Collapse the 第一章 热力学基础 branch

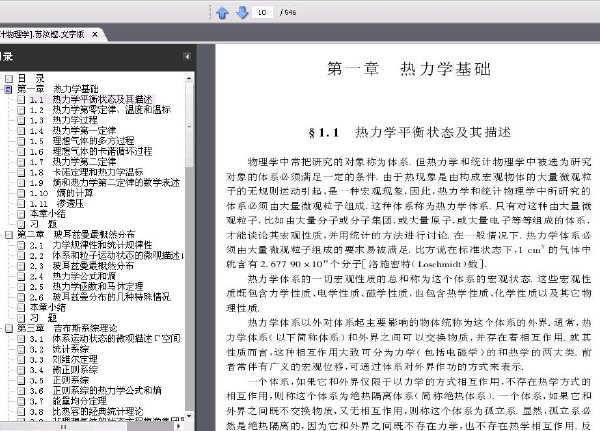click(8, 89)
